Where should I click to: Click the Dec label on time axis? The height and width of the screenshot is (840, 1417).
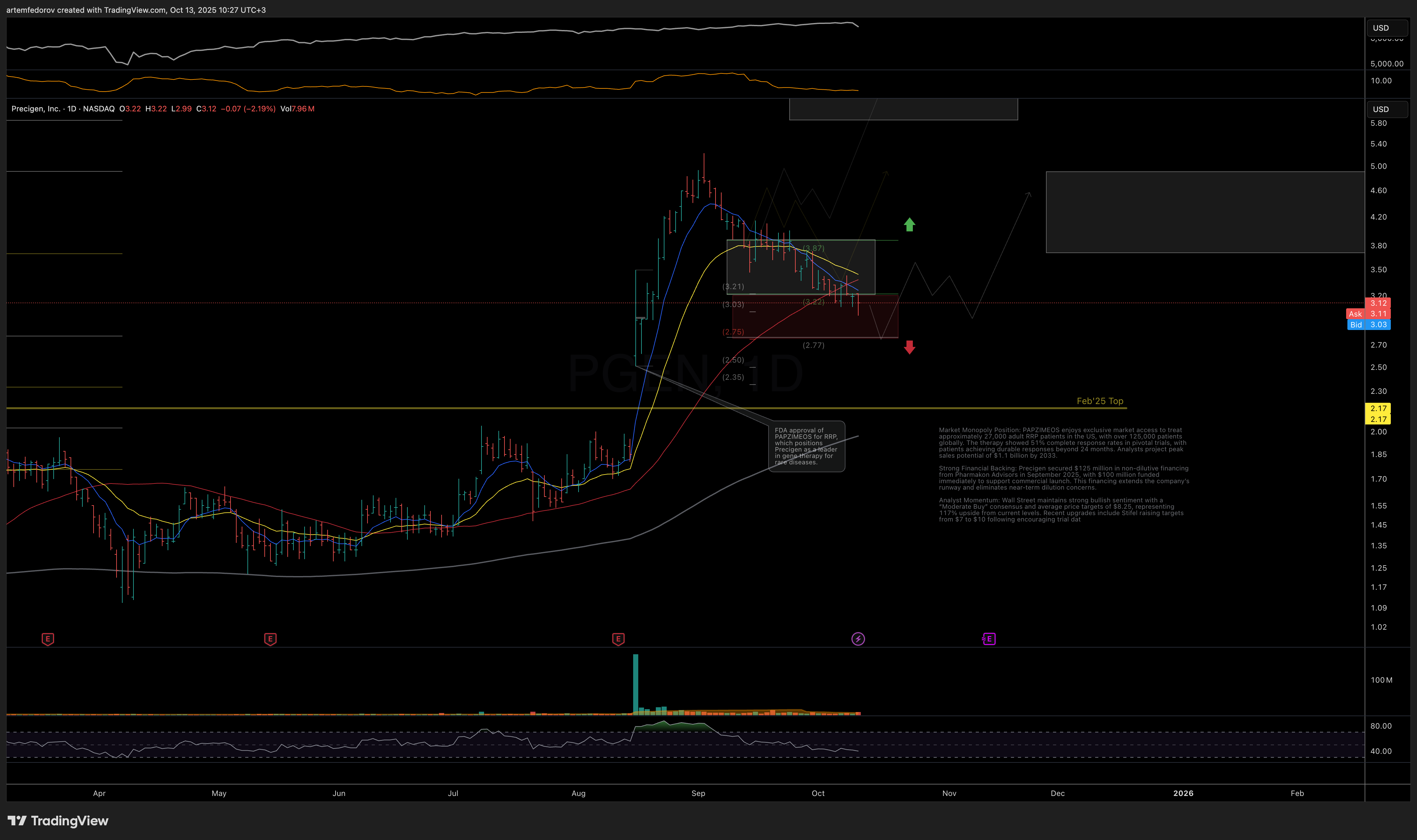[x=1057, y=794]
